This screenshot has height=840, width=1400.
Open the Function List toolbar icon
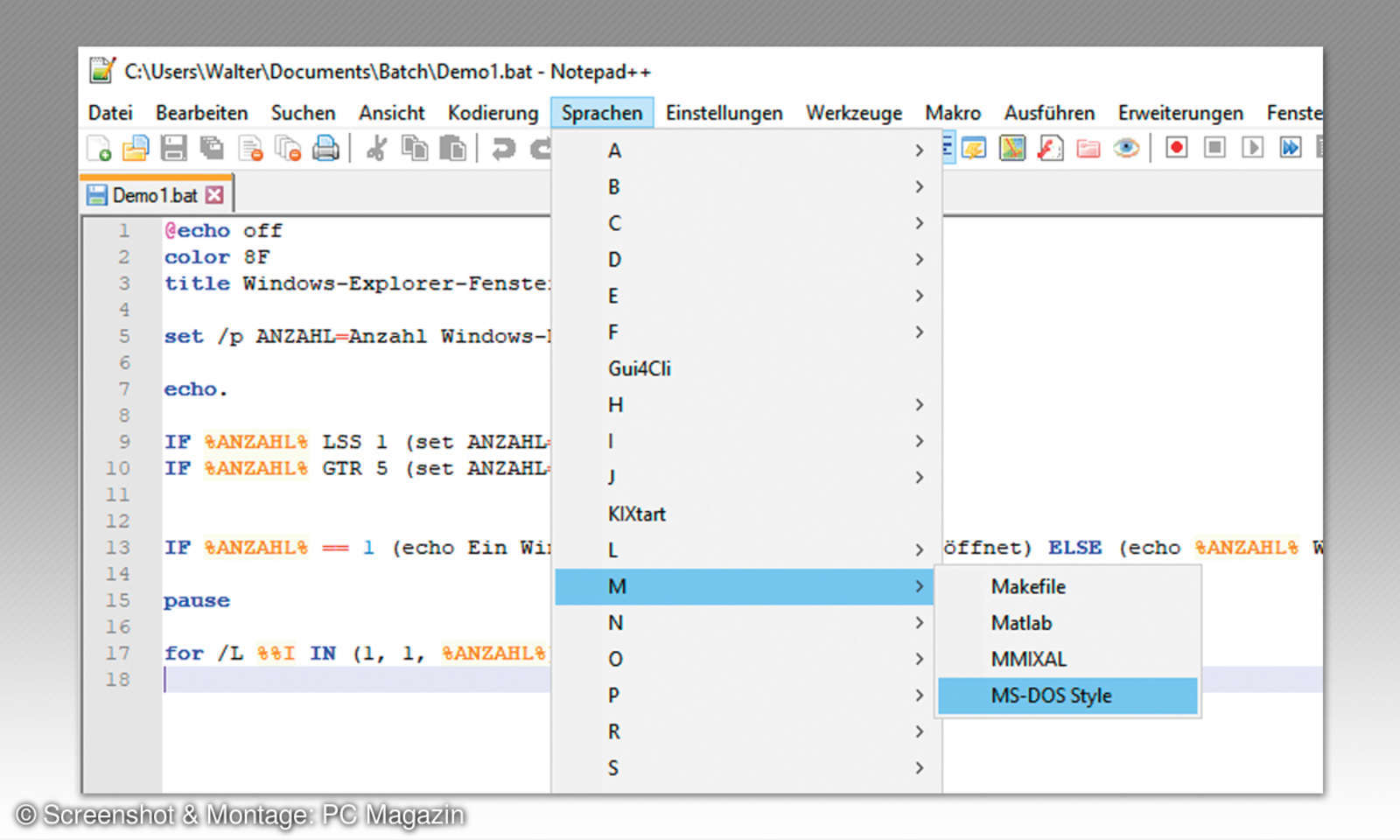(x=1050, y=149)
